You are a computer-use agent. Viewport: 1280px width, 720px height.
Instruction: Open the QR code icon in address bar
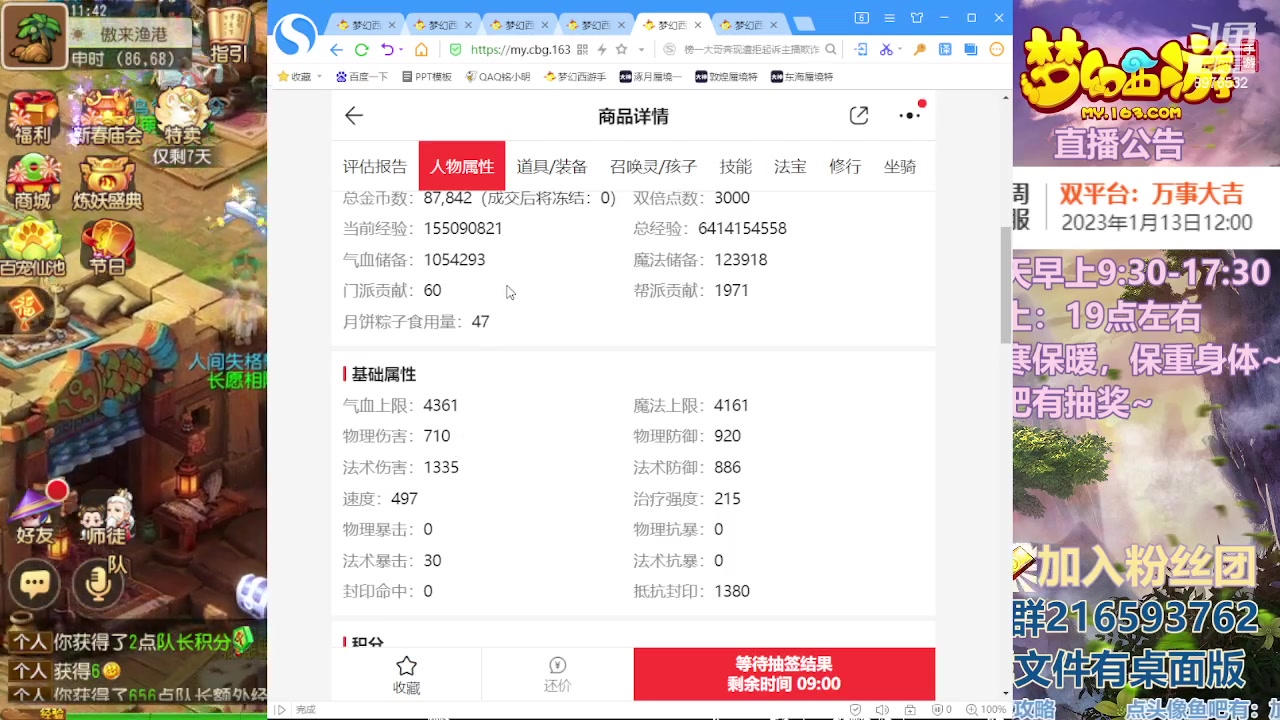(x=582, y=49)
